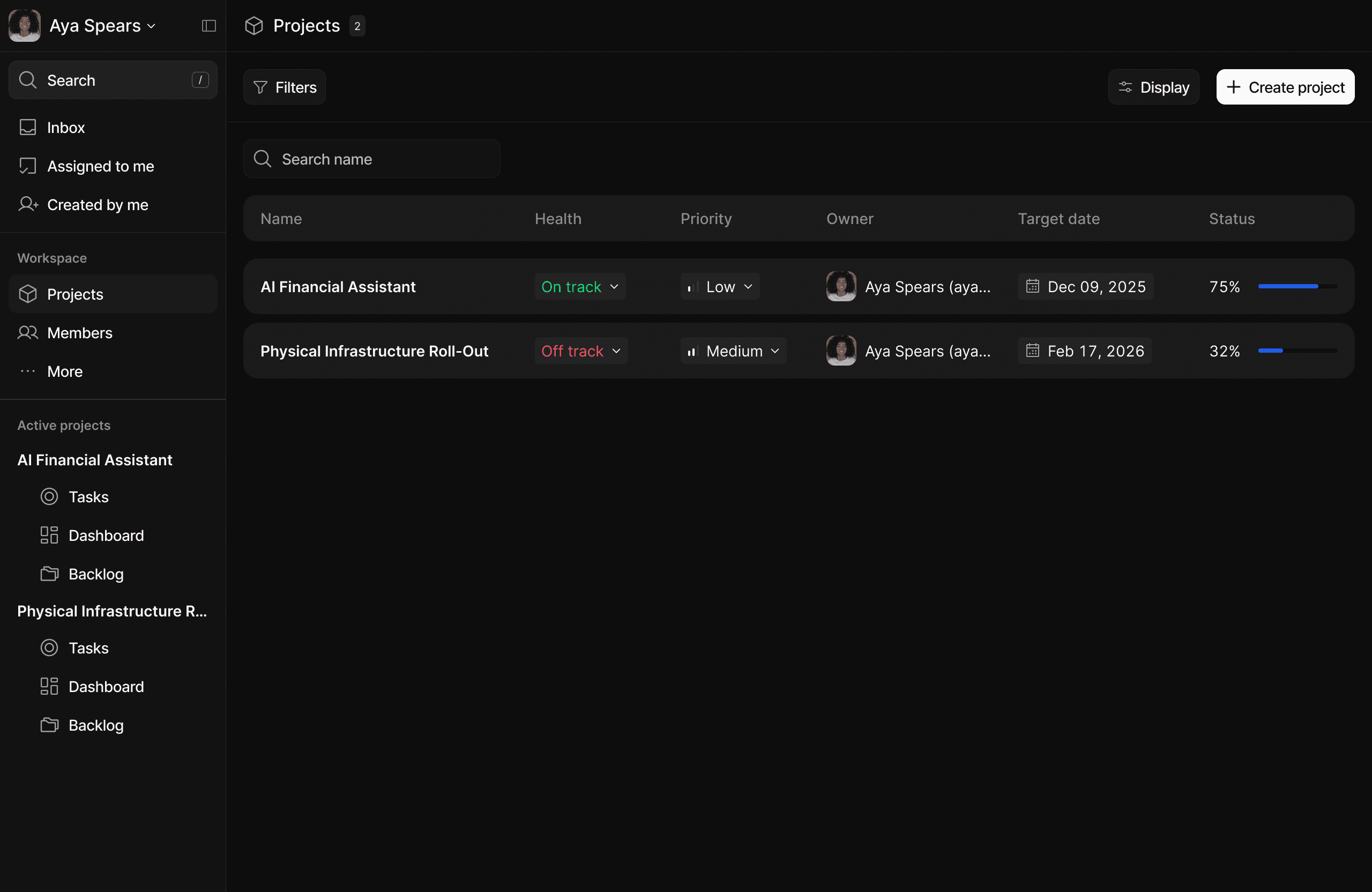Image resolution: width=1372 pixels, height=892 pixels.
Task: Open Tasks under AI Financial Assistant
Action: tap(88, 496)
